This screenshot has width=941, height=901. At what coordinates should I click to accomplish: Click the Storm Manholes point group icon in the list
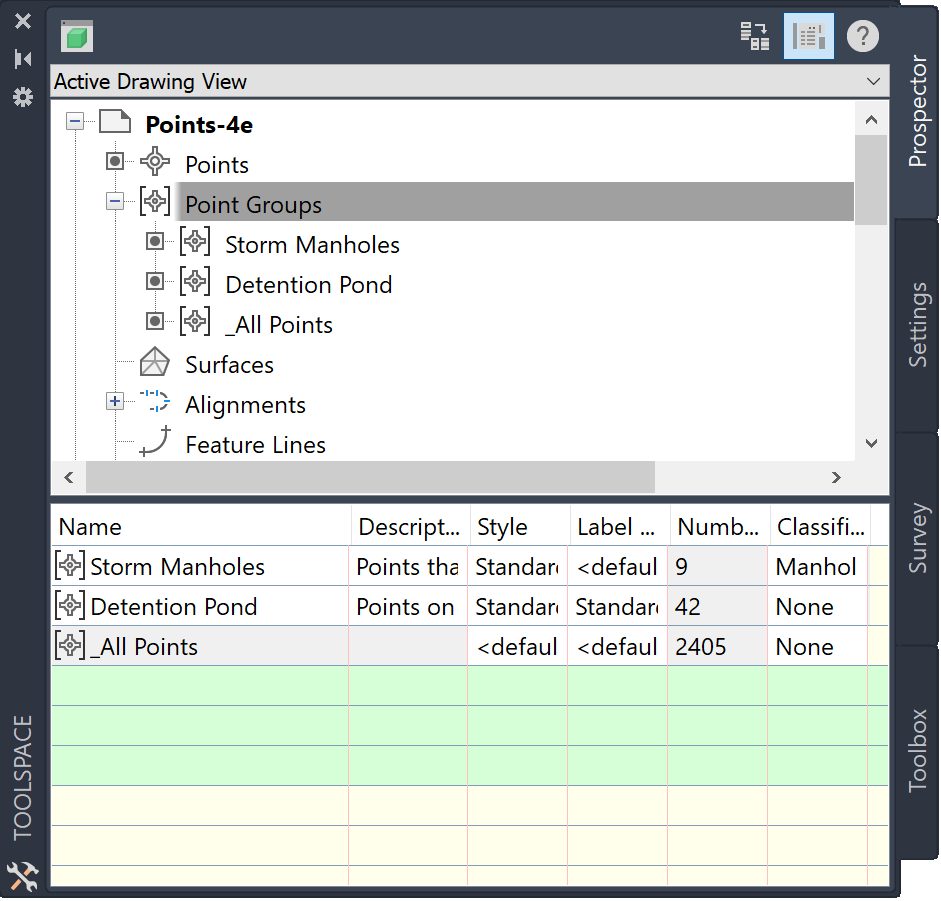[x=69, y=565]
